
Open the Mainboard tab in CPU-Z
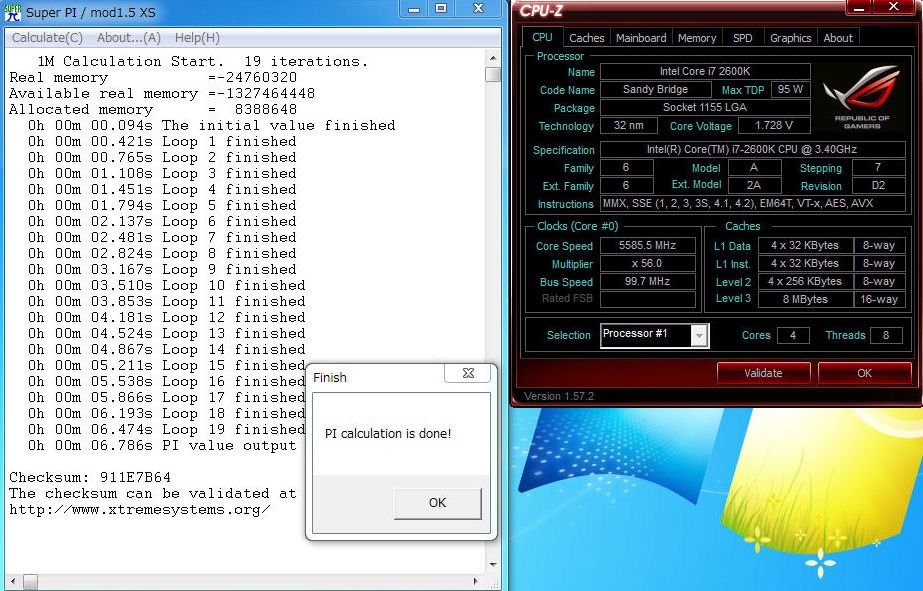(641, 38)
